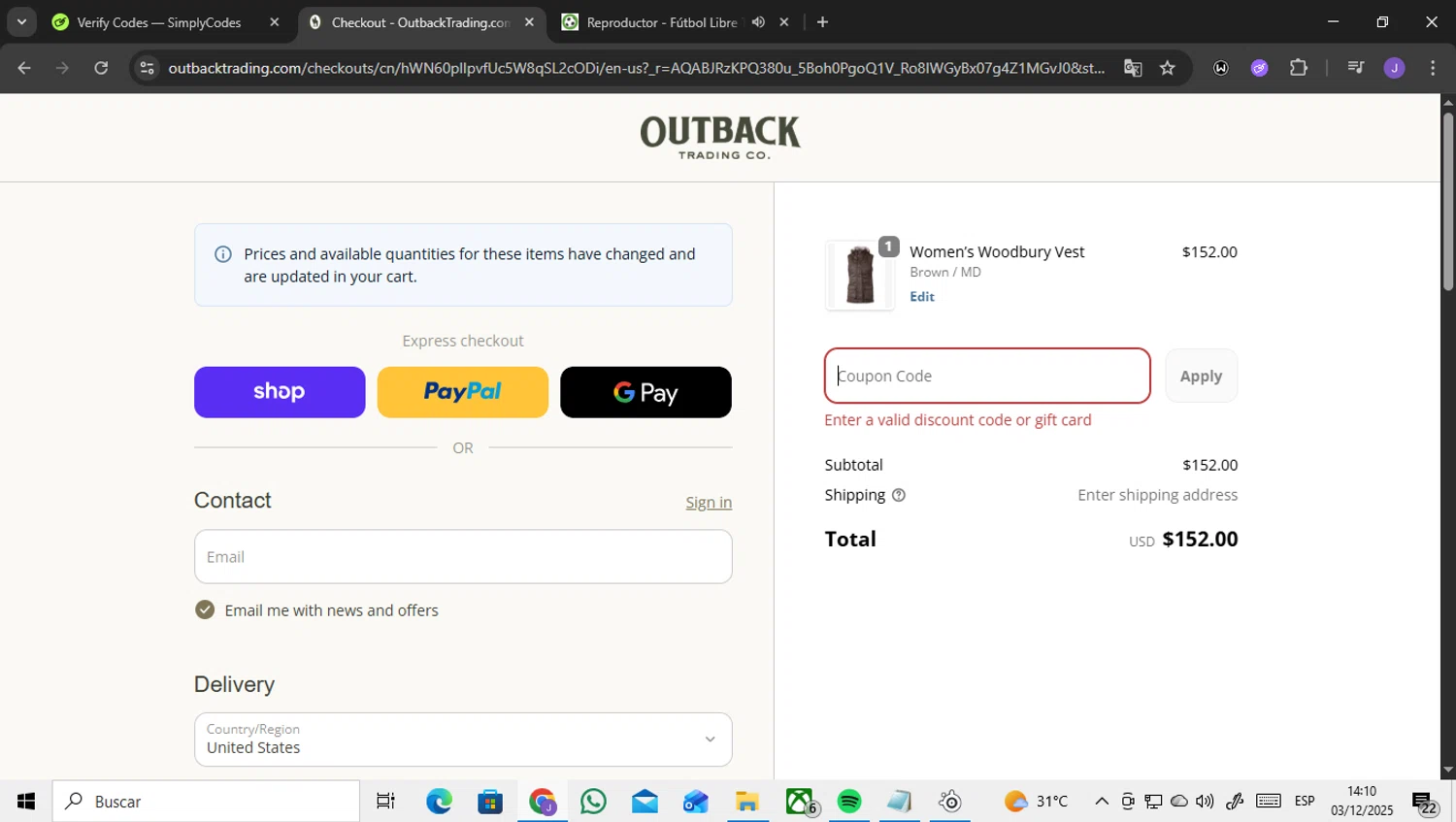
Task: Click the shipping help question mark icon
Action: [x=899, y=495]
